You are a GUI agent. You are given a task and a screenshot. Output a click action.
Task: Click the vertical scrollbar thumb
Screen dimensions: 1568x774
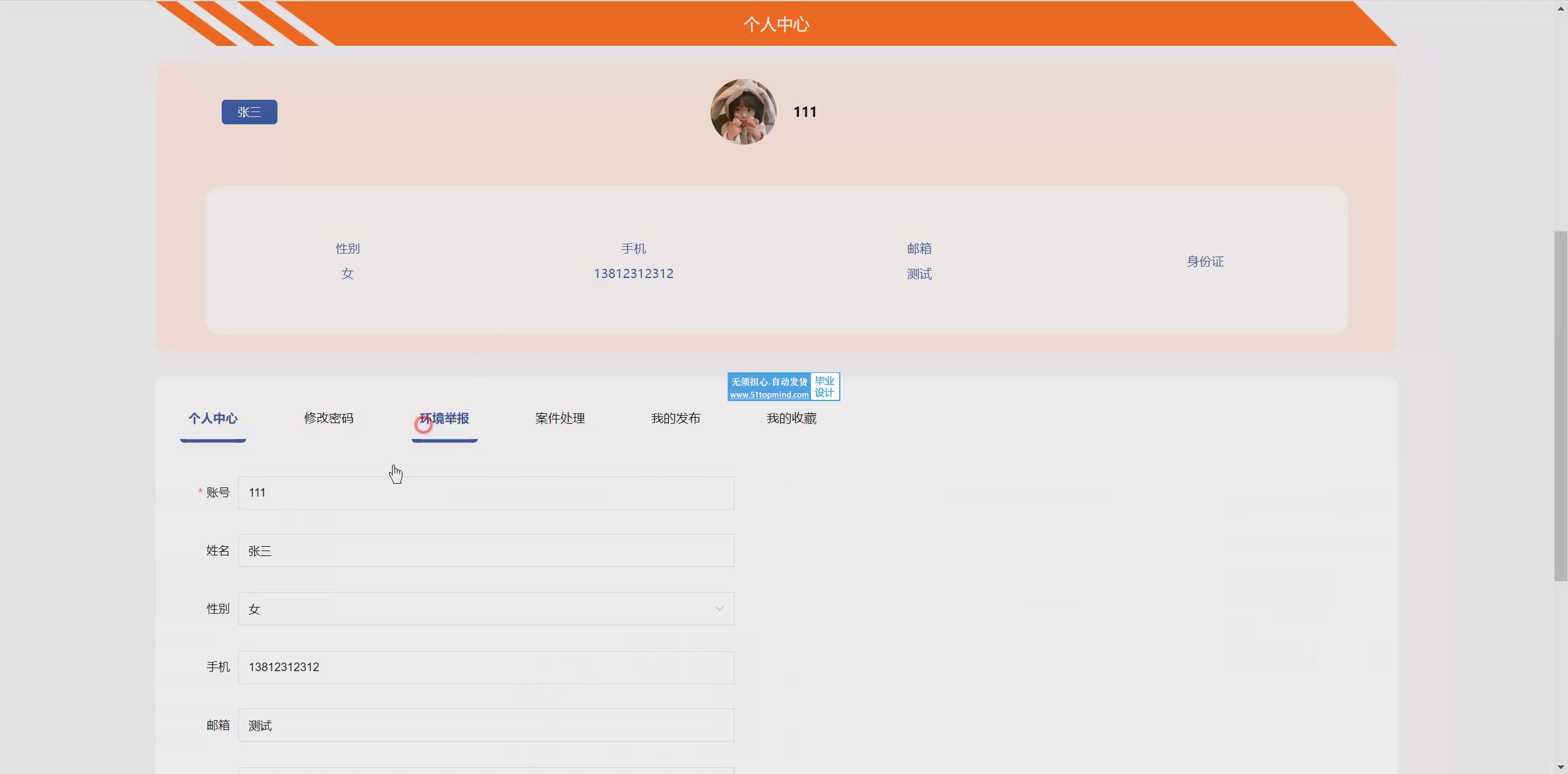1561,406
